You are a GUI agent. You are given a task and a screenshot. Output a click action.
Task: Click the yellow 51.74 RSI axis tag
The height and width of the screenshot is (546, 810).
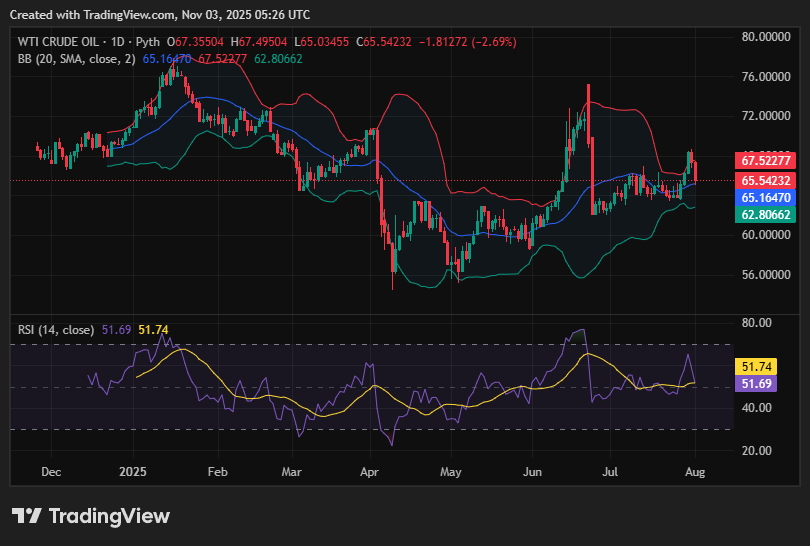pos(755,367)
